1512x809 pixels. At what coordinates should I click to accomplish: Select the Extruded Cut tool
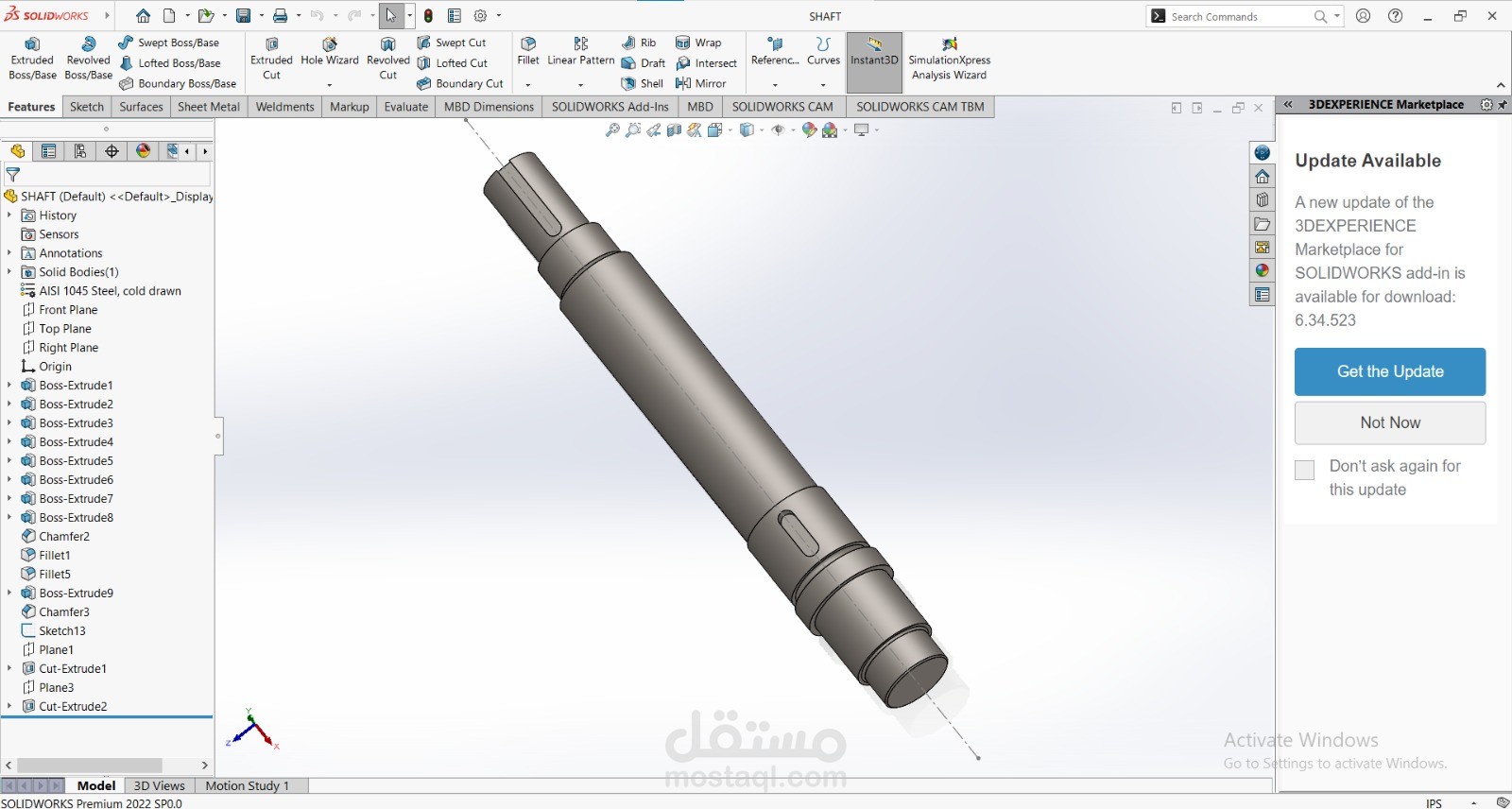coord(271,59)
